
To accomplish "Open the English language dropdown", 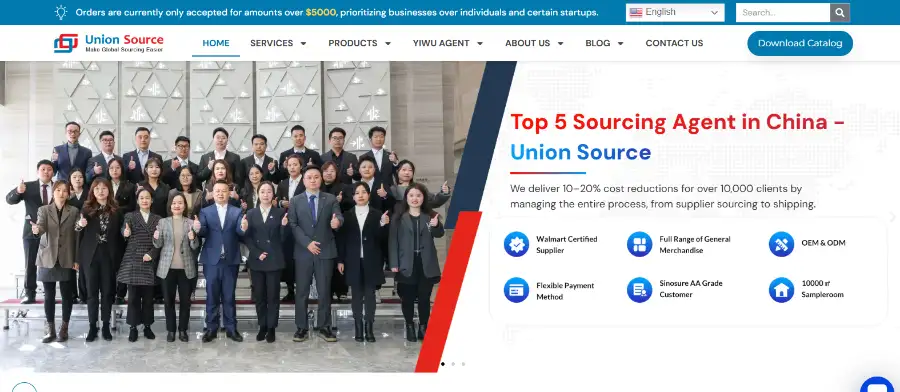I will pos(675,13).
